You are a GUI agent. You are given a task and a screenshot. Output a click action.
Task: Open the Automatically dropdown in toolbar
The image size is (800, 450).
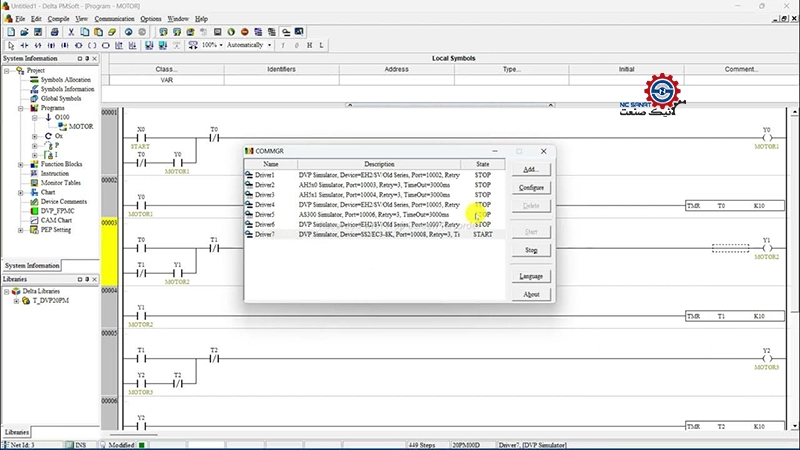[x=269, y=45]
